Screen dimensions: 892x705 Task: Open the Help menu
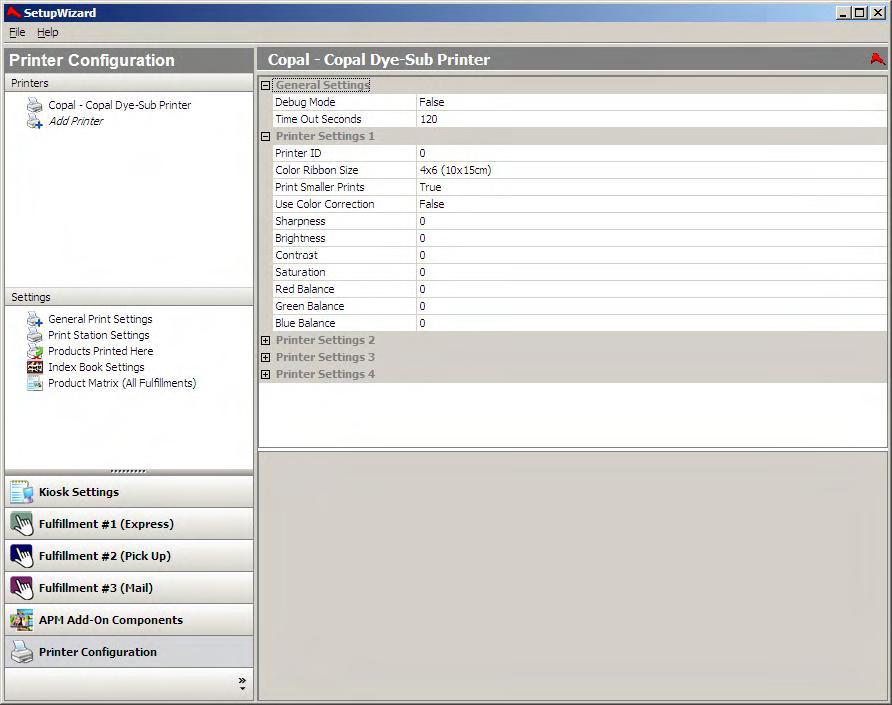(48, 32)
